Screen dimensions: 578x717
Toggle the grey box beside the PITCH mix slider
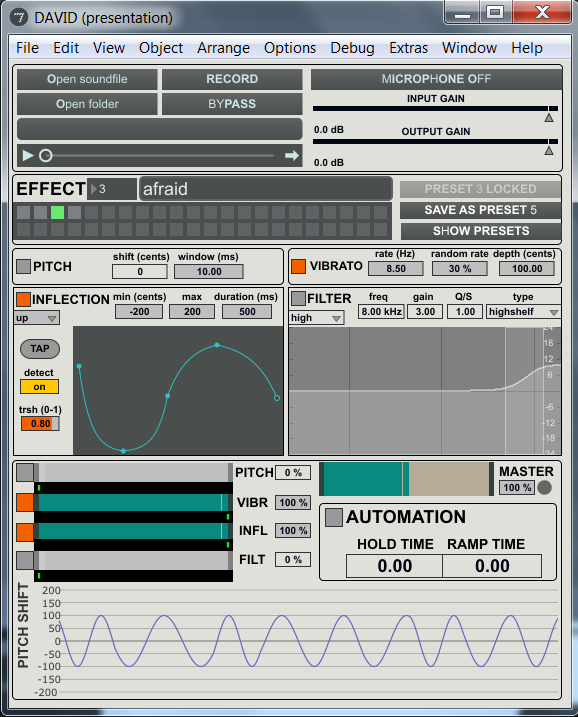[x=25, y=472]
